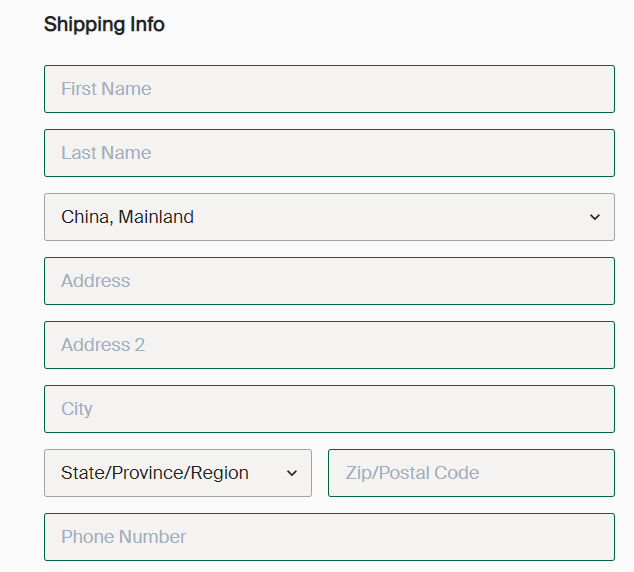
Task: Click into the Last Name field
Action: (x=329, y=153)
